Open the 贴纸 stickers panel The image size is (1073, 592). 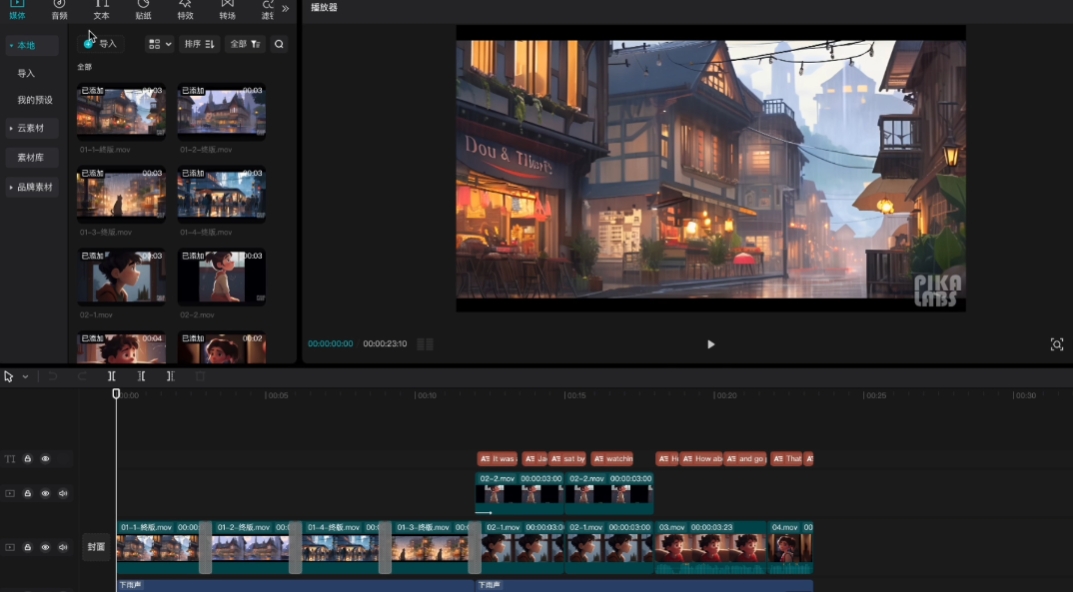tap(143, 10)
